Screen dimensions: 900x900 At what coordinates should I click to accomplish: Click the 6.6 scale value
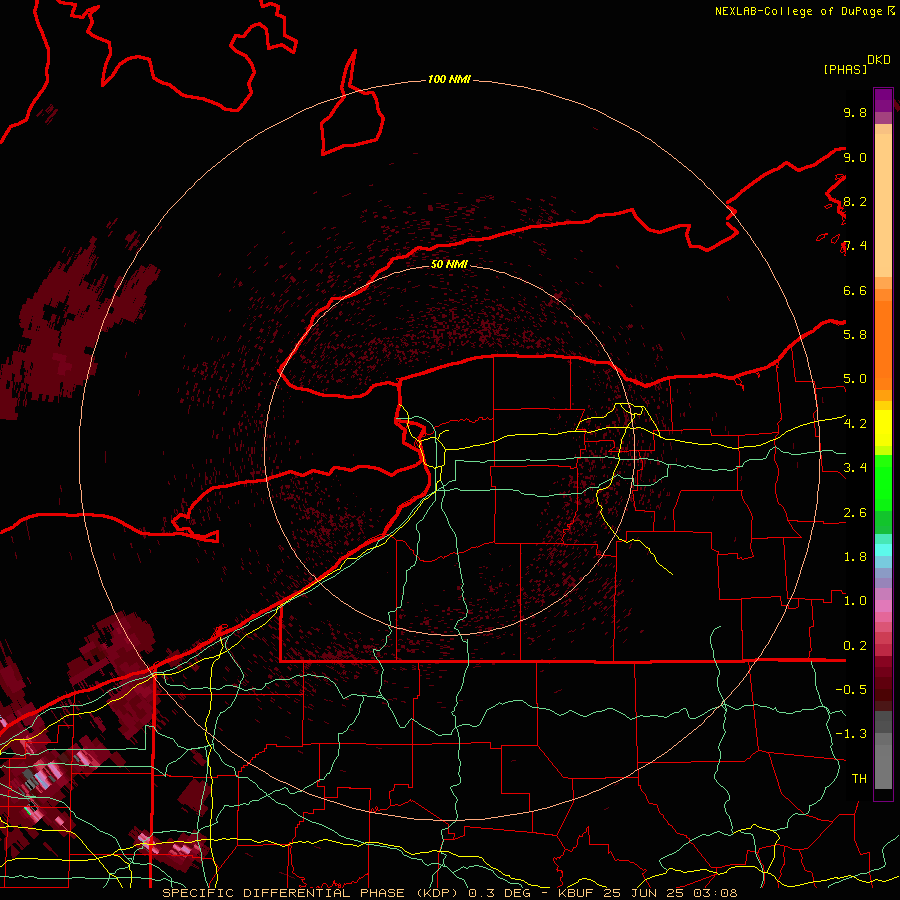(855, 290)
